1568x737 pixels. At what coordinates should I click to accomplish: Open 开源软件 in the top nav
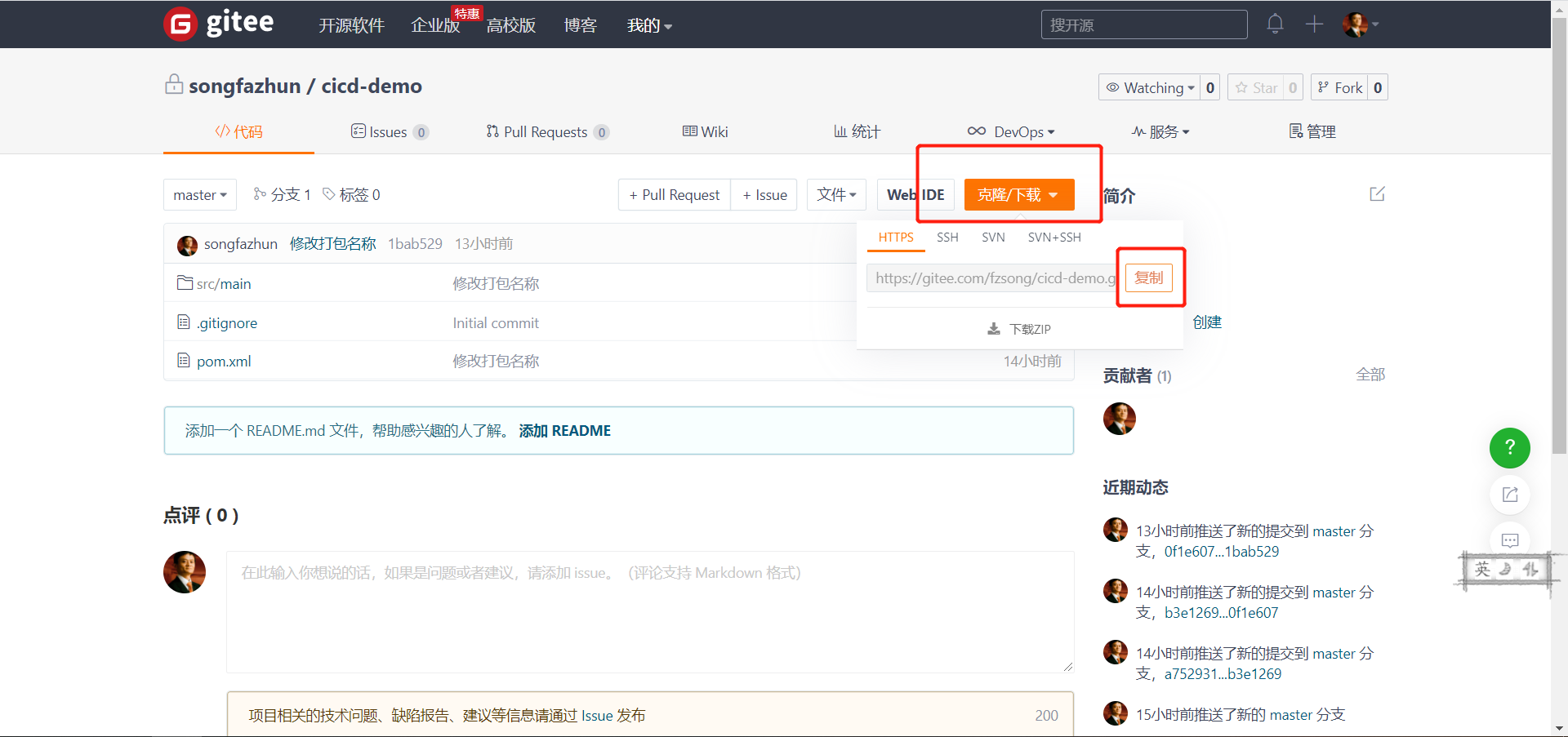[x=351, y=25]
